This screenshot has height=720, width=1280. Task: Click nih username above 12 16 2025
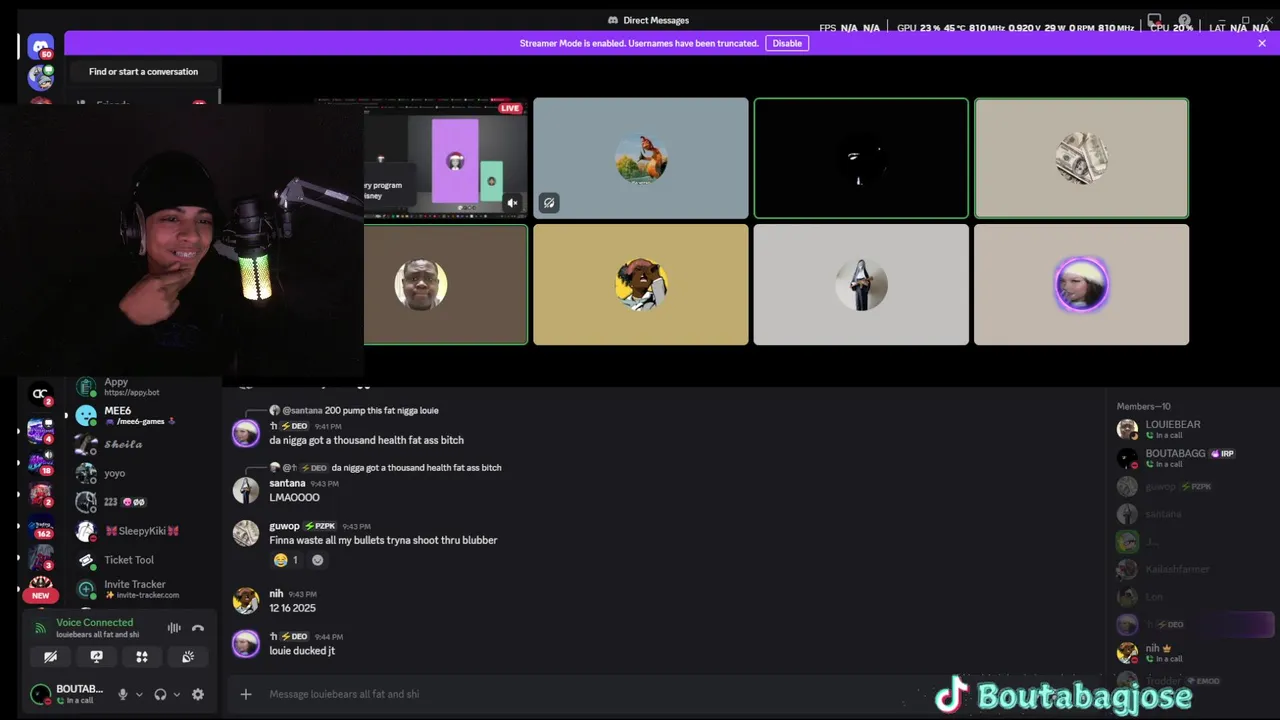(276, 594)
